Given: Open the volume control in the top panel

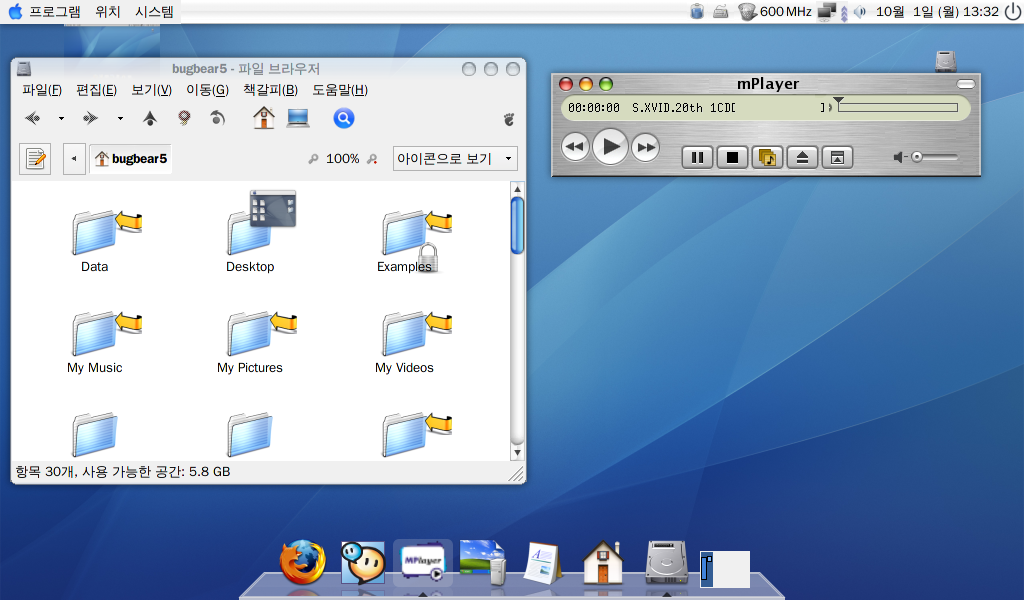Looking at the screenshot, I should [x=860, y=12].
